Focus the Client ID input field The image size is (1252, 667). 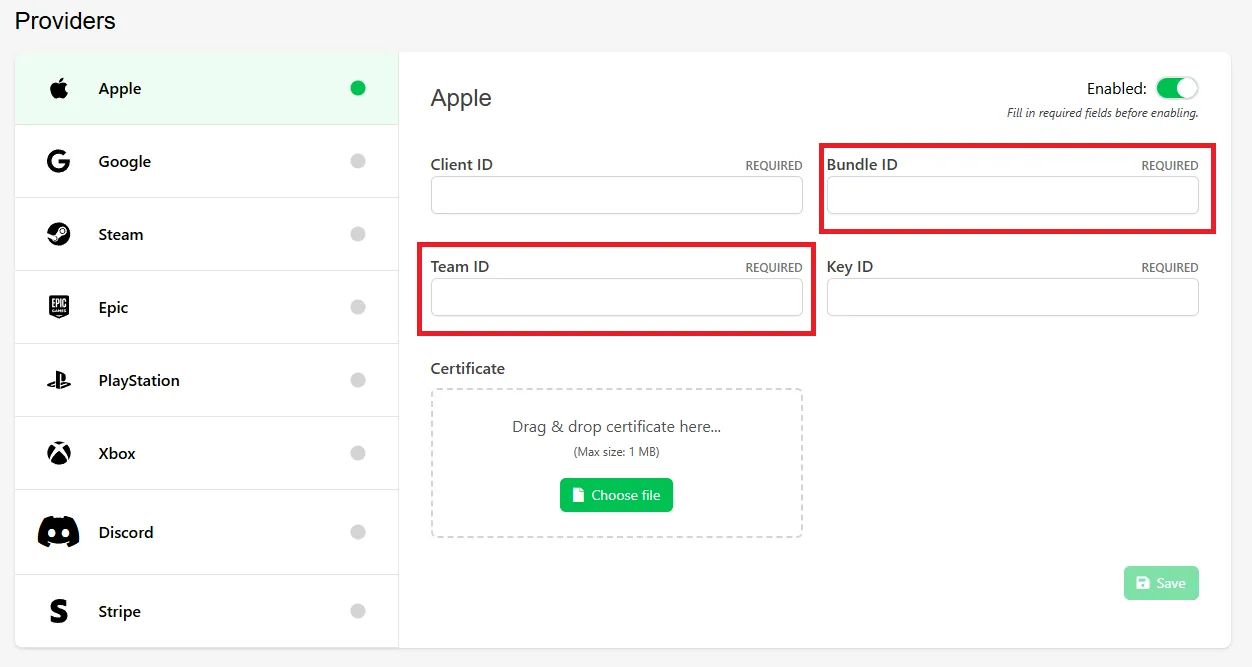pyautogui.click(x=617, y=195)
